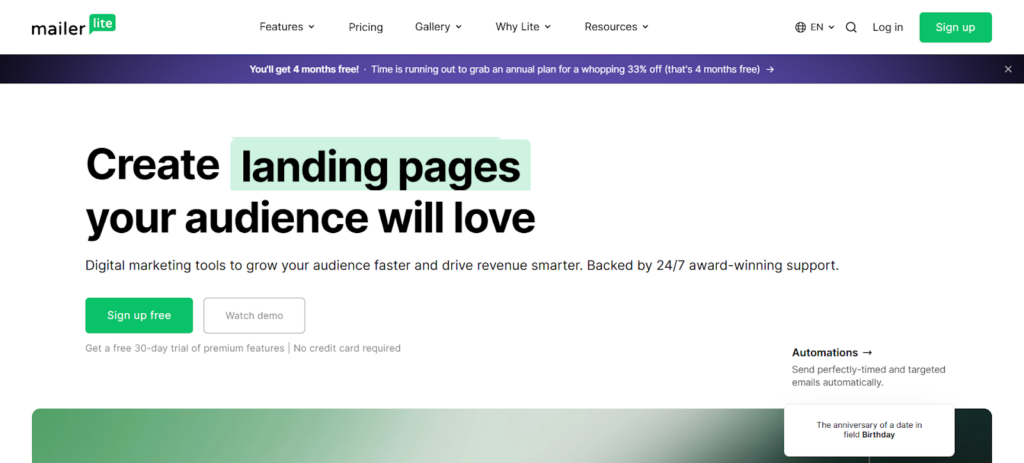The image size is (1024, 463).
Task: Select the Birthday anniversary trigger card
Action: pyautogui.click(x=868, y=430)
